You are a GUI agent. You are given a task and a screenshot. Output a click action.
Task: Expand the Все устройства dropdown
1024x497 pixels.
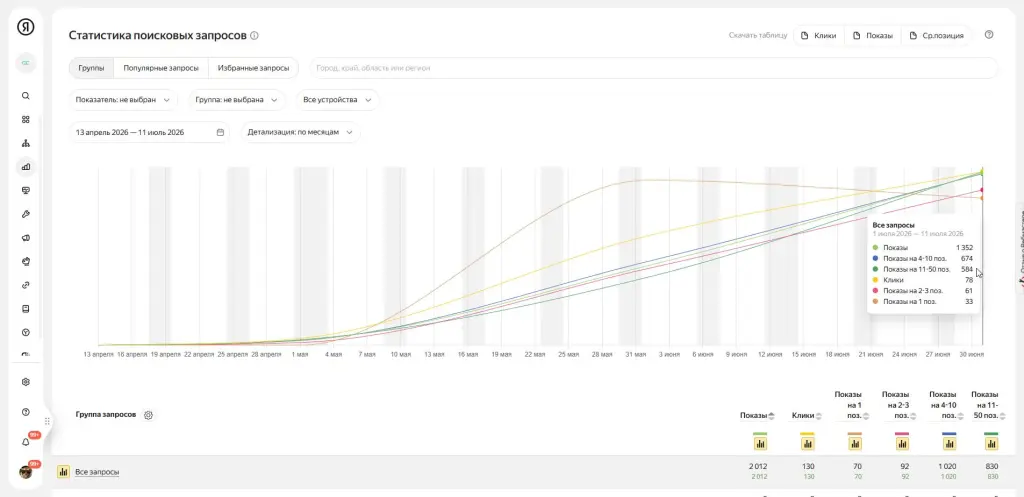(337, 100)
